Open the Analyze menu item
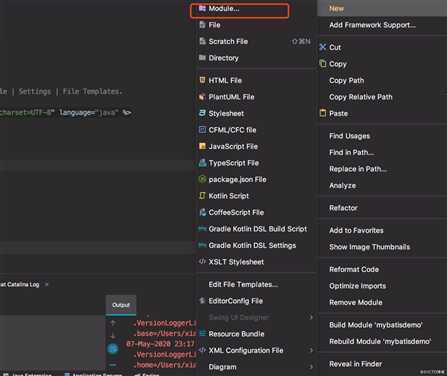The width and height of the screenshot is (447, 376). (342, 186)
